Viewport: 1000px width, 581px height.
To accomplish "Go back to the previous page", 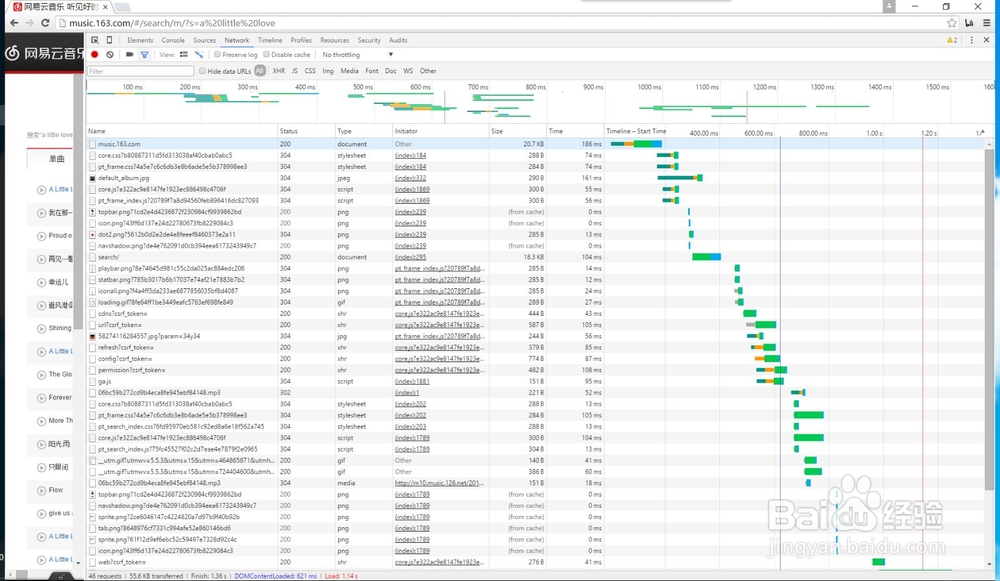I will (14, 23).
